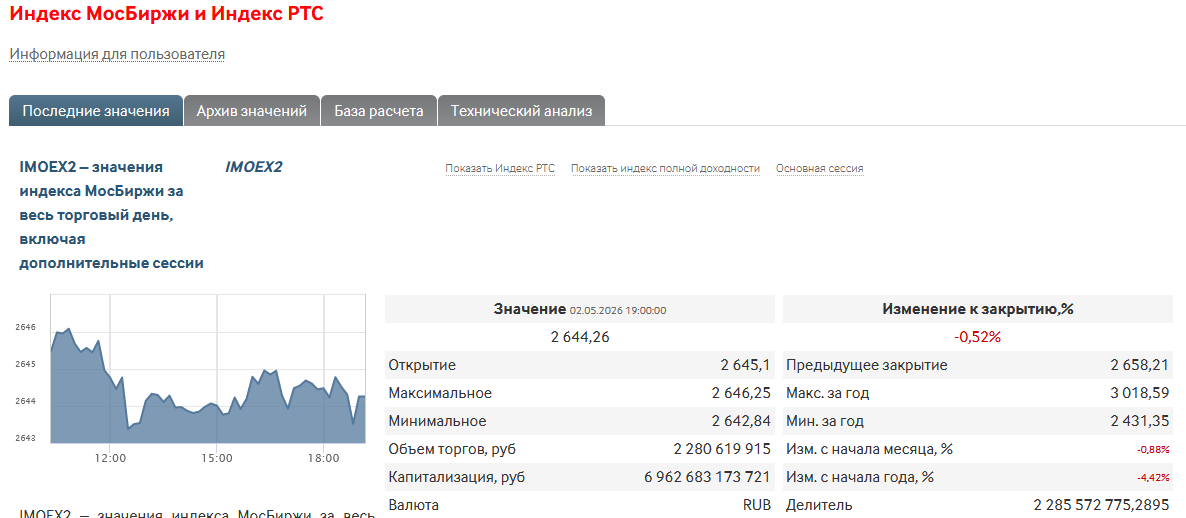Viewport: 1186px width, 518px height.
Task: Click the 18:00 chart axis label
Action: 324,458
